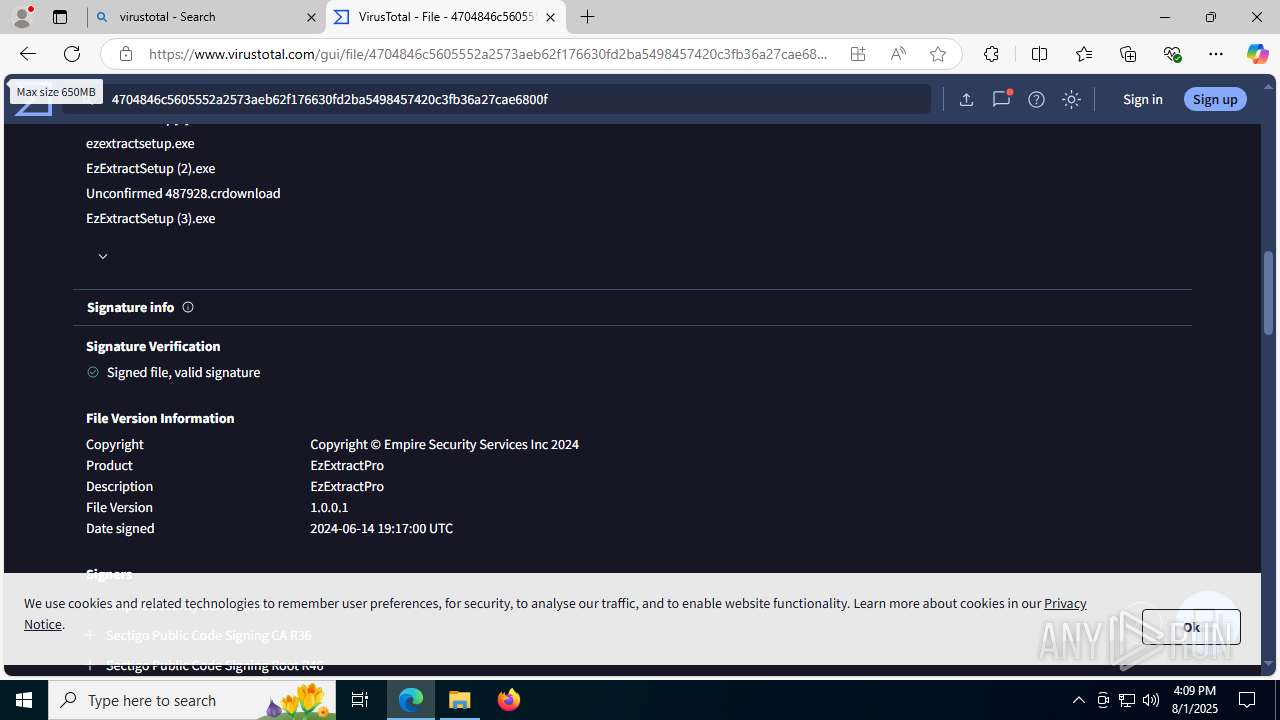The image size is (1280, 720).
Task: Add page to favorites star icon
Action: (938, 54)
